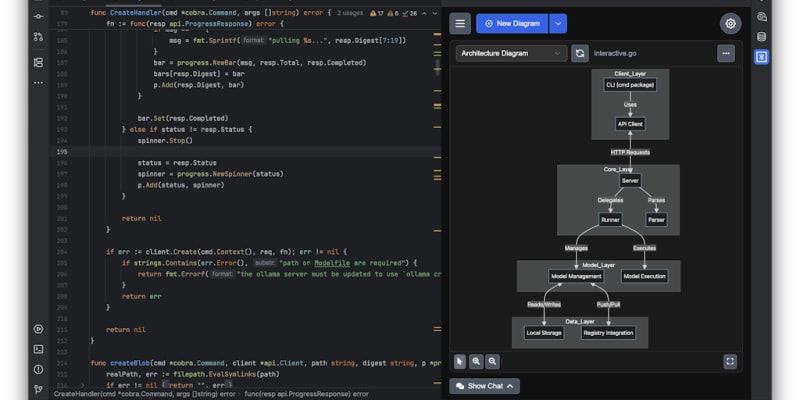Refresh the Architecture Diagram

click(580, 53)
